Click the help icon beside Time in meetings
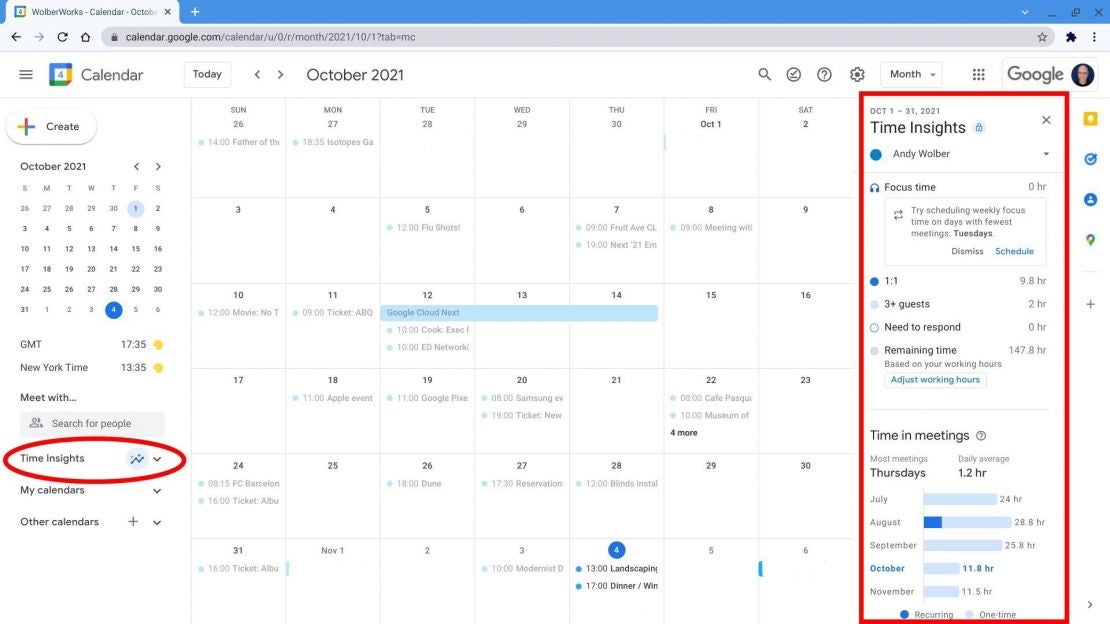This screenshot has width=1110, height=624. point(981,436)
